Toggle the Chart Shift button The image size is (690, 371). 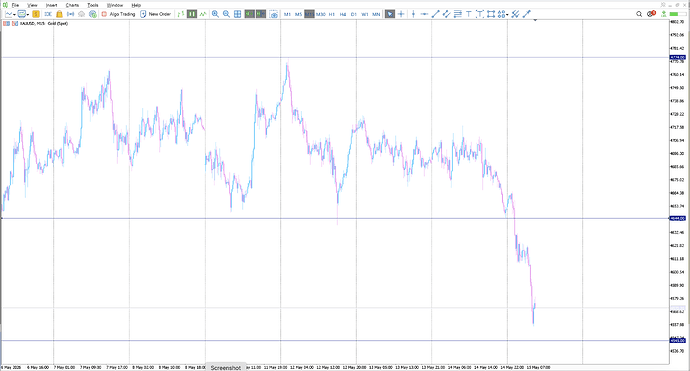click(x=261, y=14)
